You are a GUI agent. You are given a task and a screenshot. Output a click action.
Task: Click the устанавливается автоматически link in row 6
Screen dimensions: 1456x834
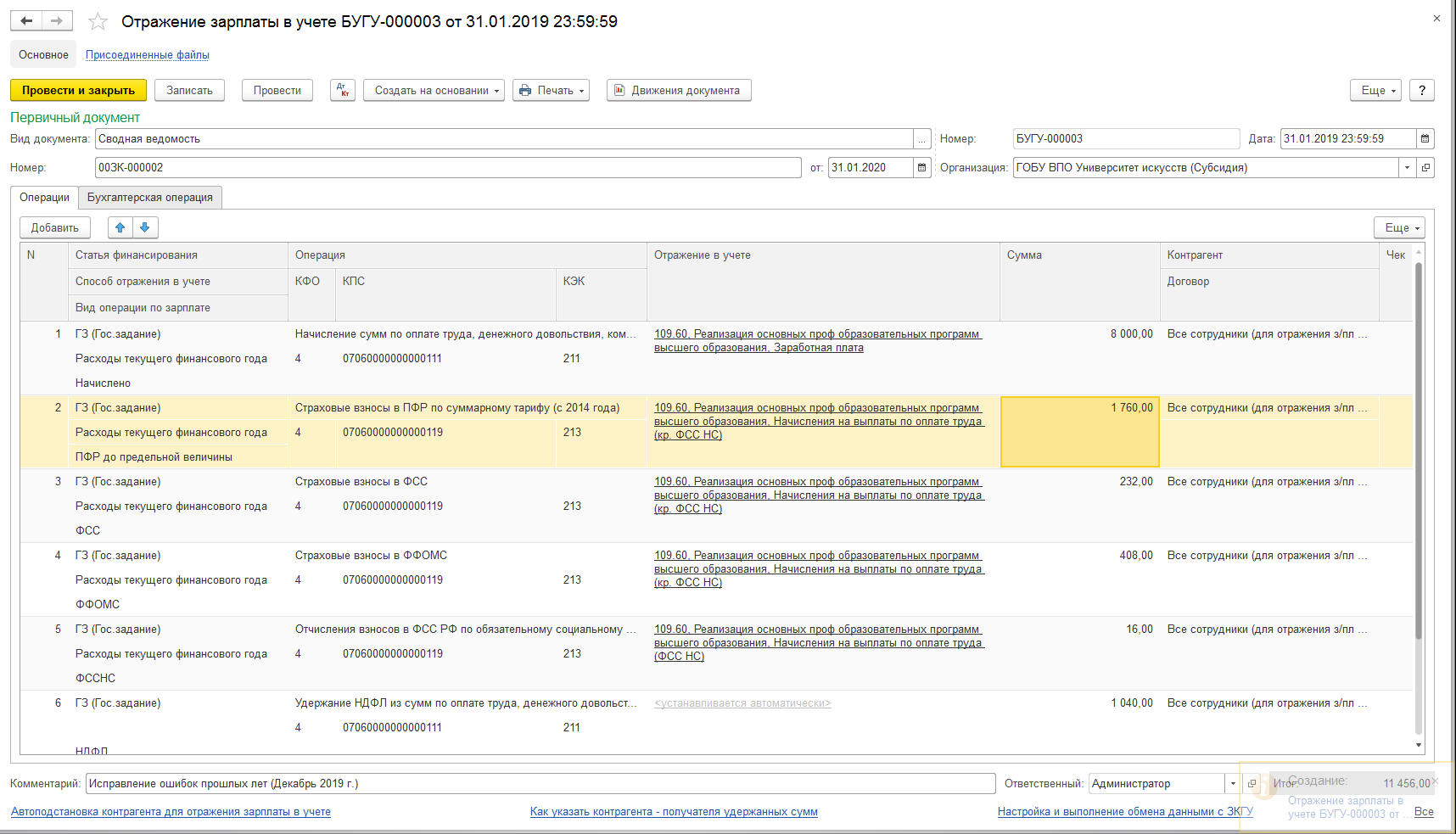pyautogui.click(x=742, y=702)
